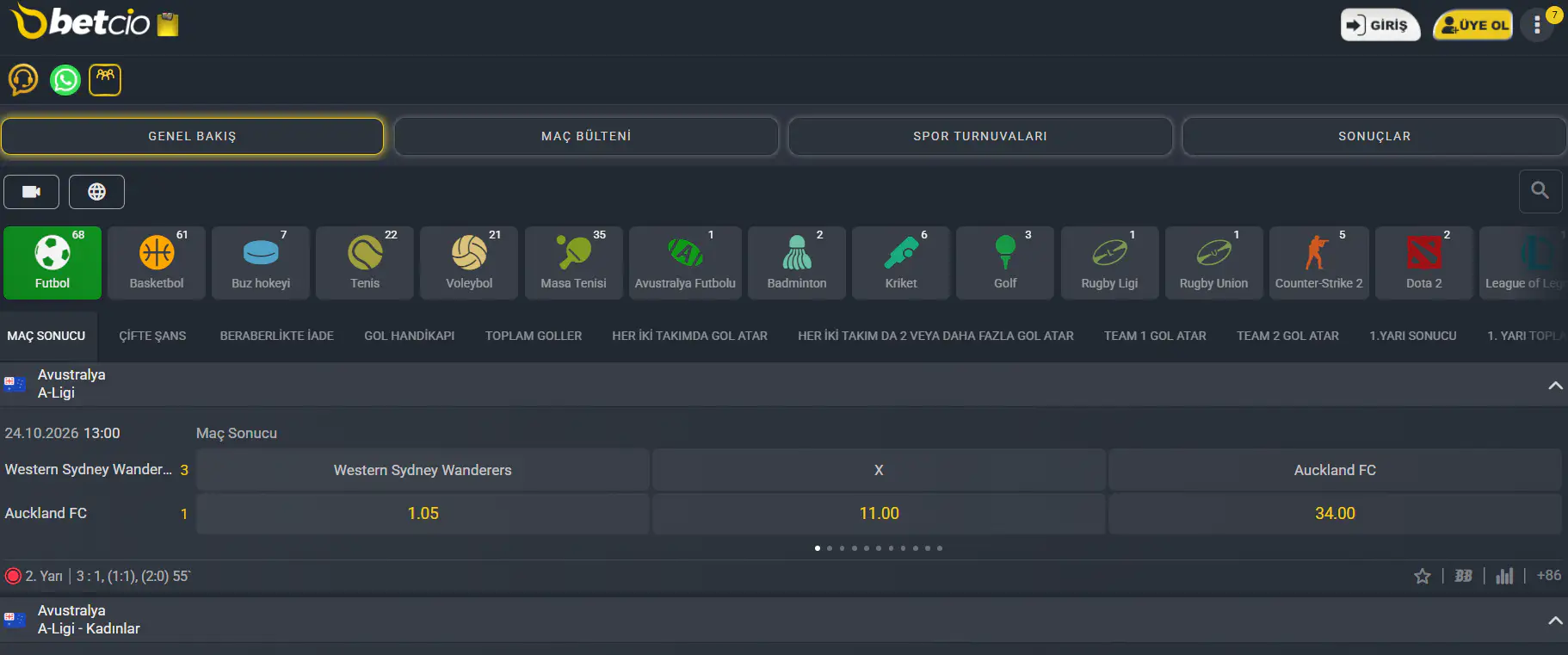Select the GOL HANDİKAPI market tab
The width and height of the screenshot is (1568, 655).
(410, 336)
